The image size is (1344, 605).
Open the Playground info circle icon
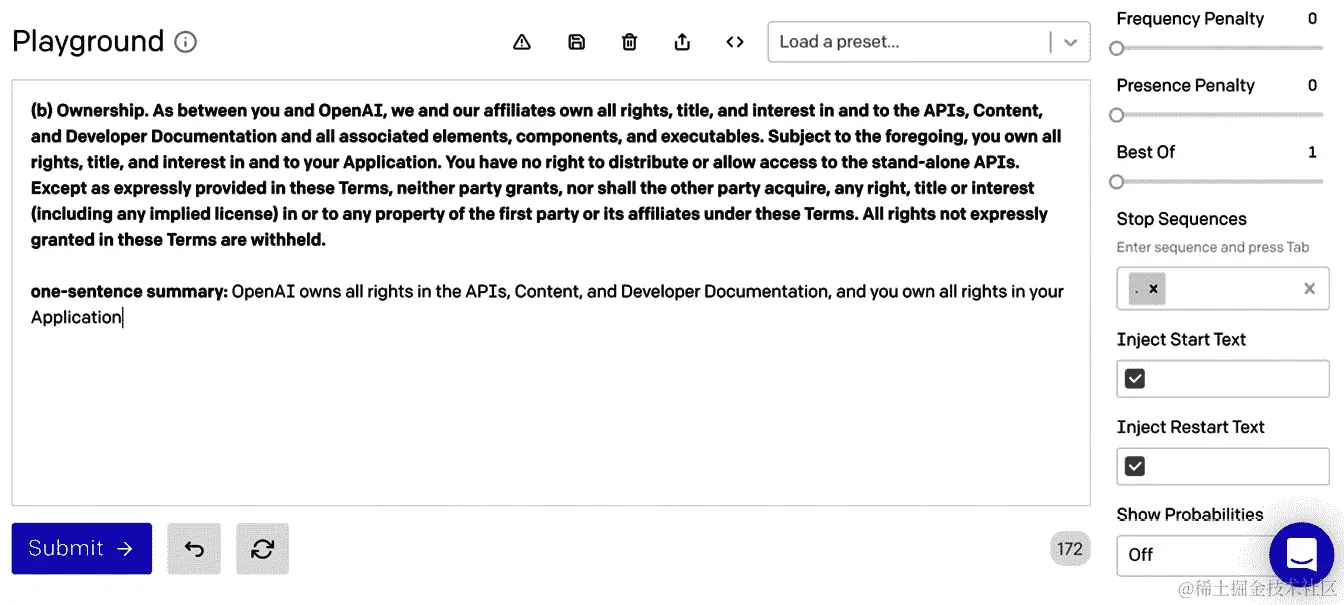(186, 42)
